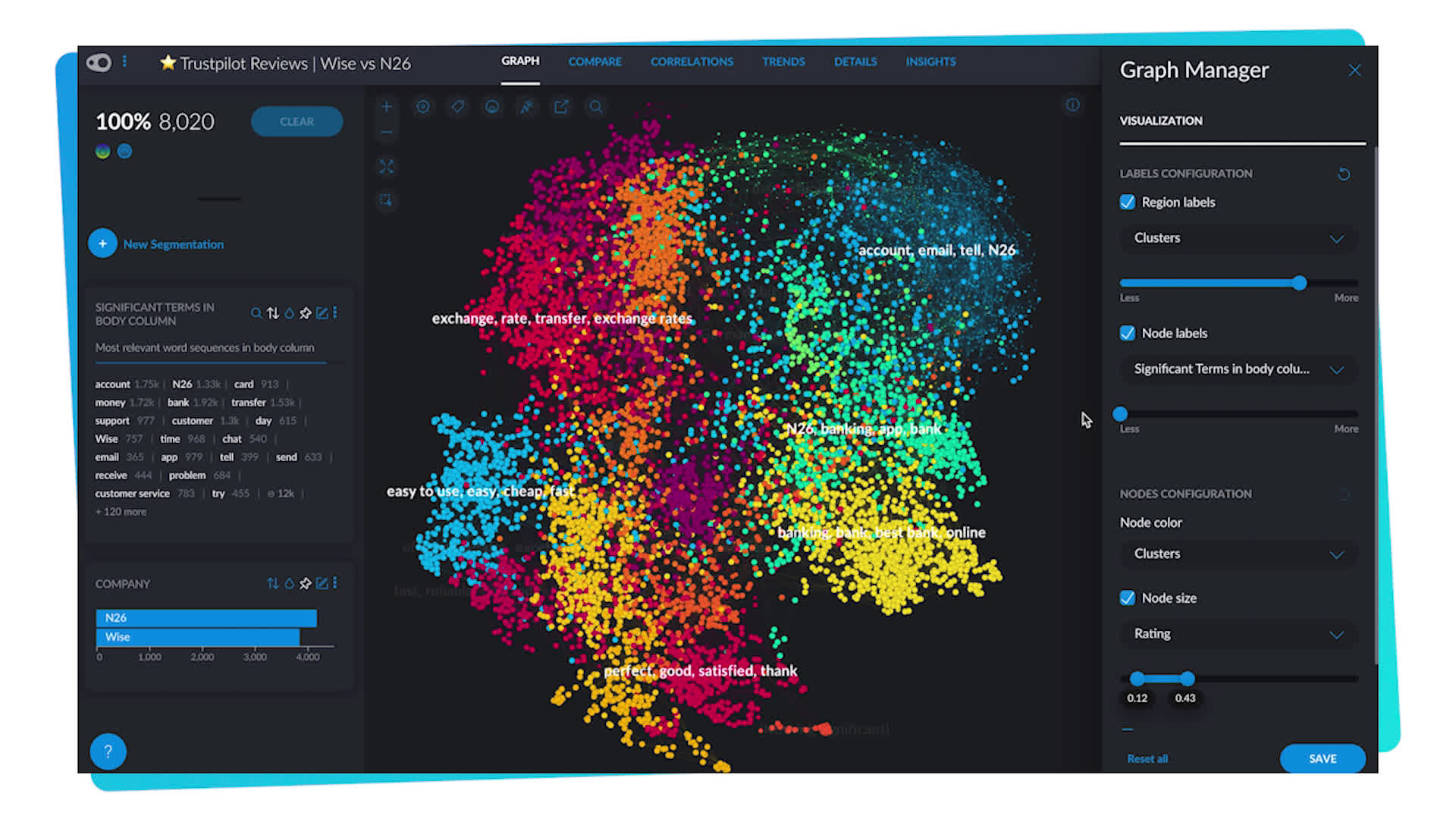This screenshot has height=819, width=1456.
Task: Switch to the COMPARE tab
Action: [x=595, y=62]
